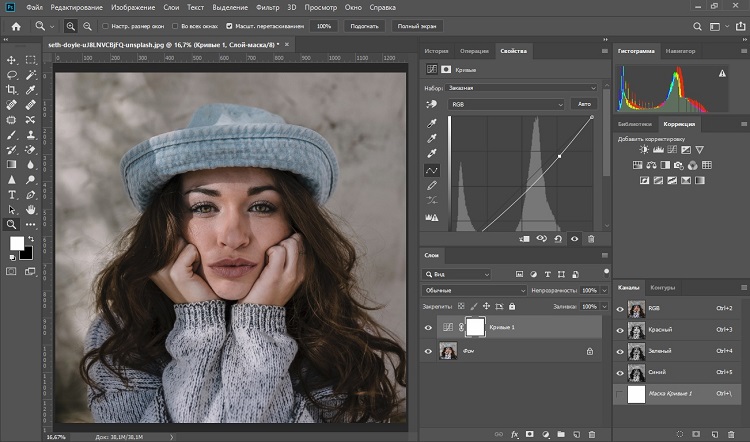This screenshot has width=750, height=442.
Task: Hide the Фон layer
Action: point(428,351)
